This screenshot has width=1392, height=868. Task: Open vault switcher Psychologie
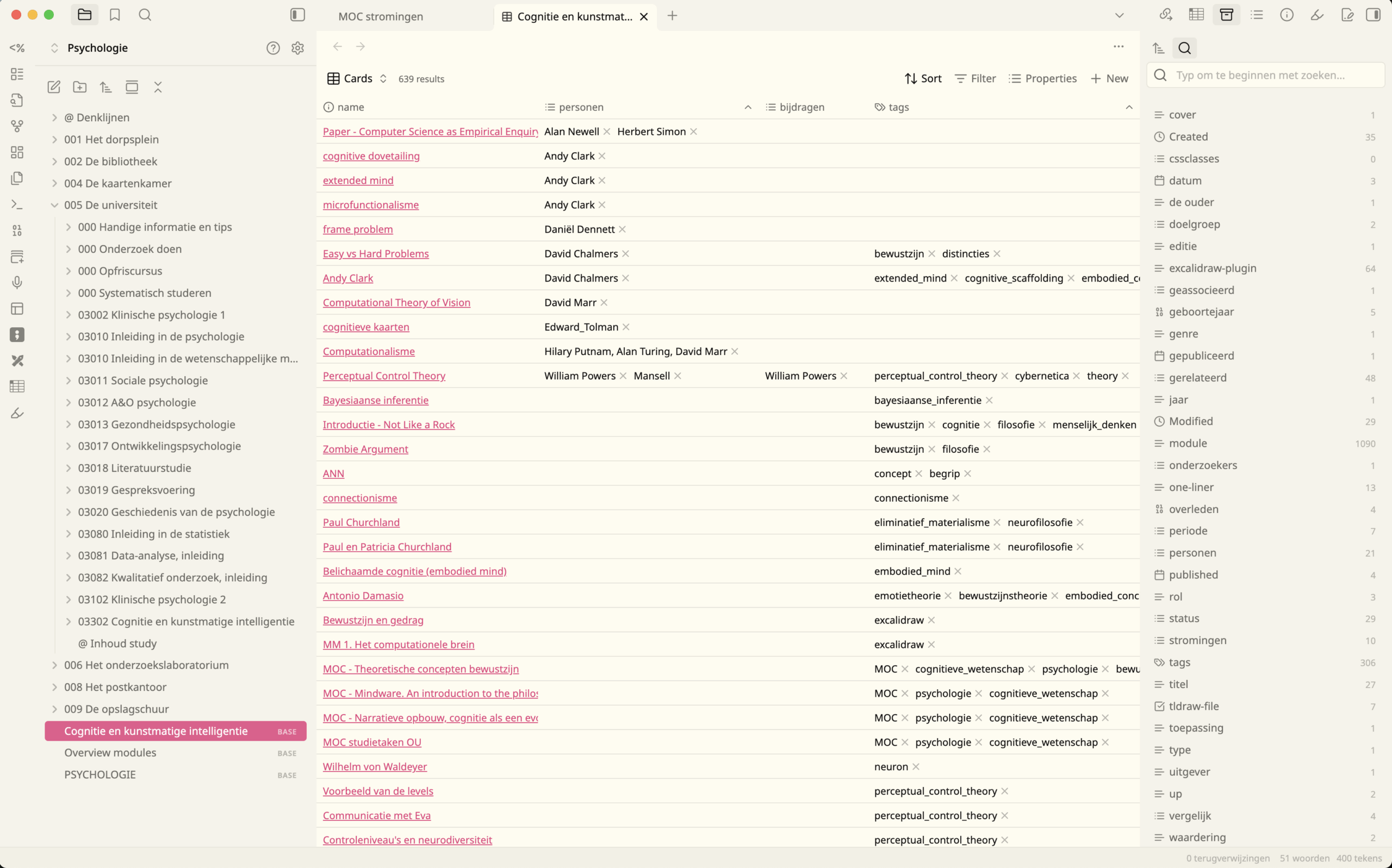click(x=90, y=48)
